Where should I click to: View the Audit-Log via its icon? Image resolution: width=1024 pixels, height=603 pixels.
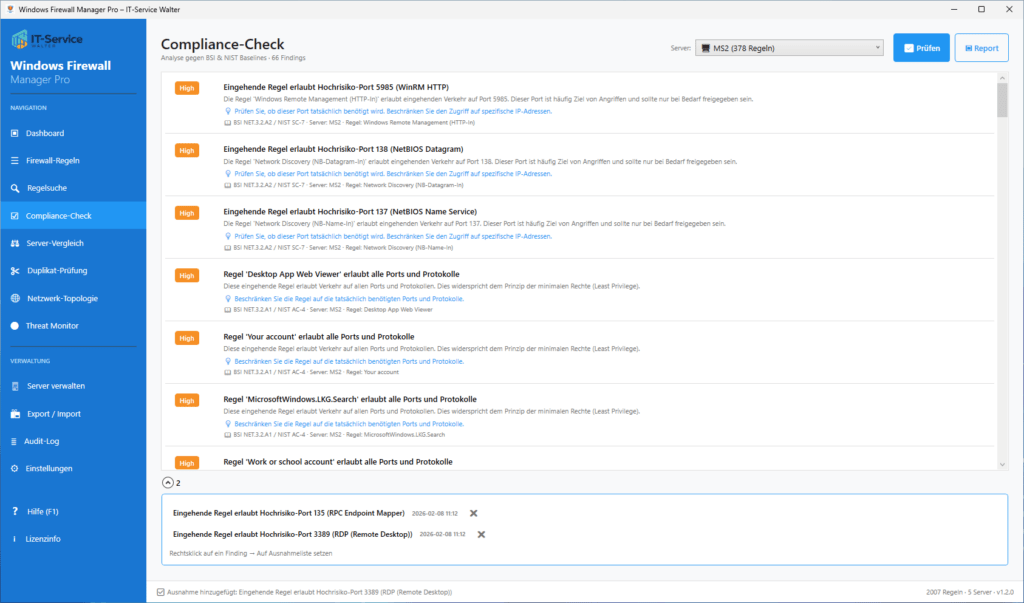14,441
